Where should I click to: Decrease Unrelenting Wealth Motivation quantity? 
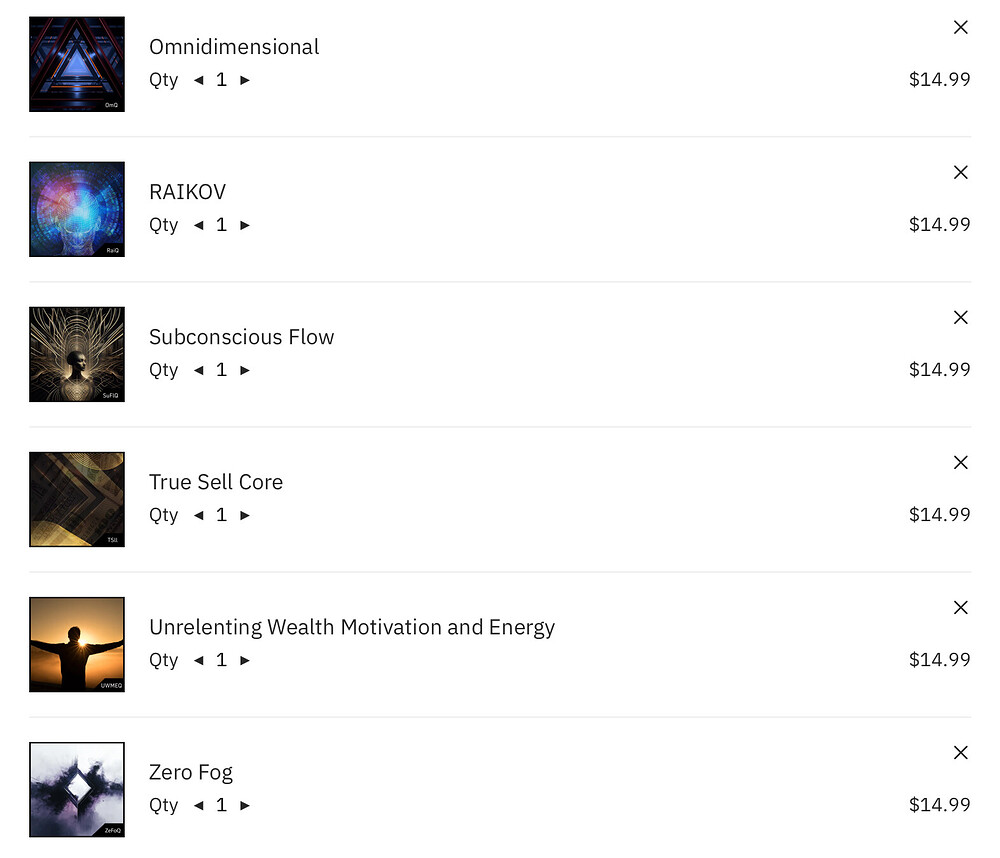[199, 661]
